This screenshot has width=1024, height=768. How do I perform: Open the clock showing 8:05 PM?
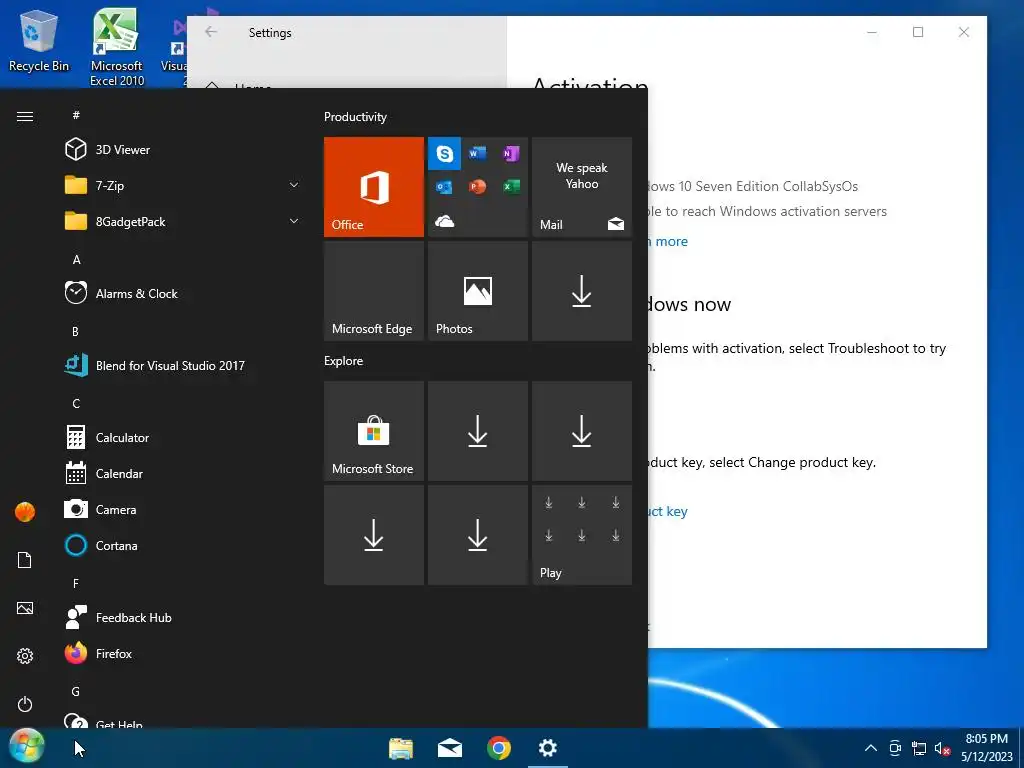click(x=987, y=748)
